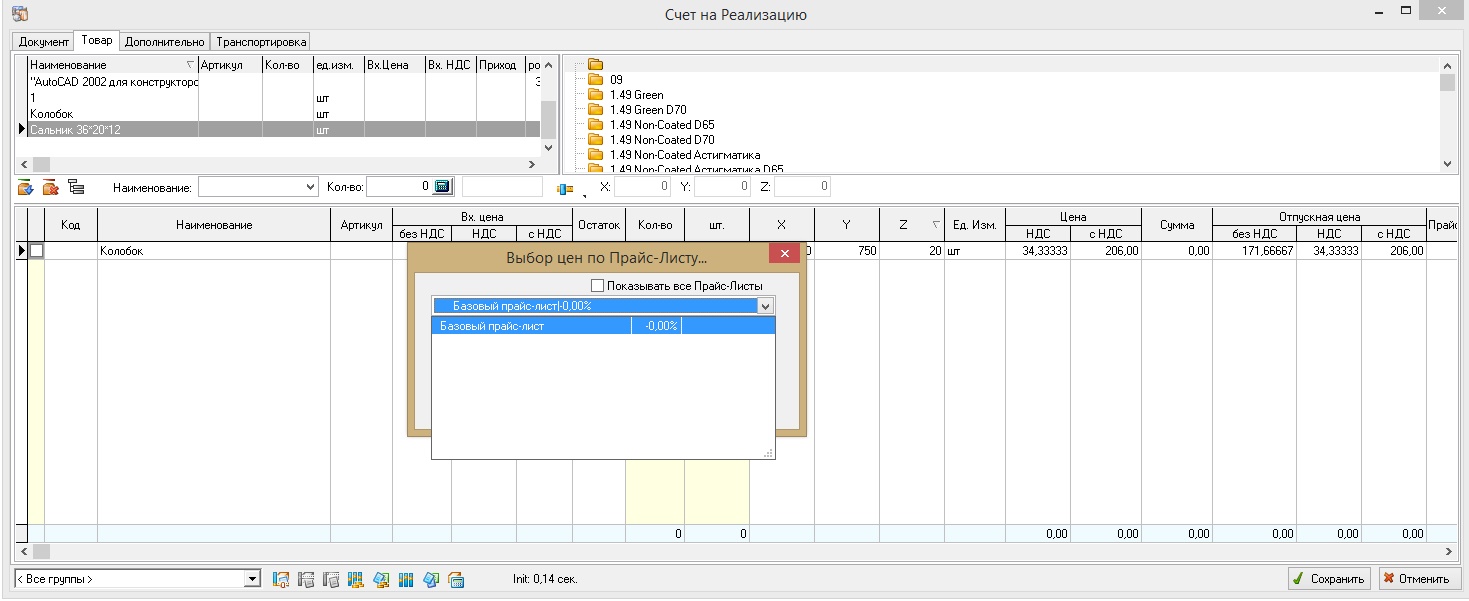Open the Все группы dropdown list

[252, 579]
